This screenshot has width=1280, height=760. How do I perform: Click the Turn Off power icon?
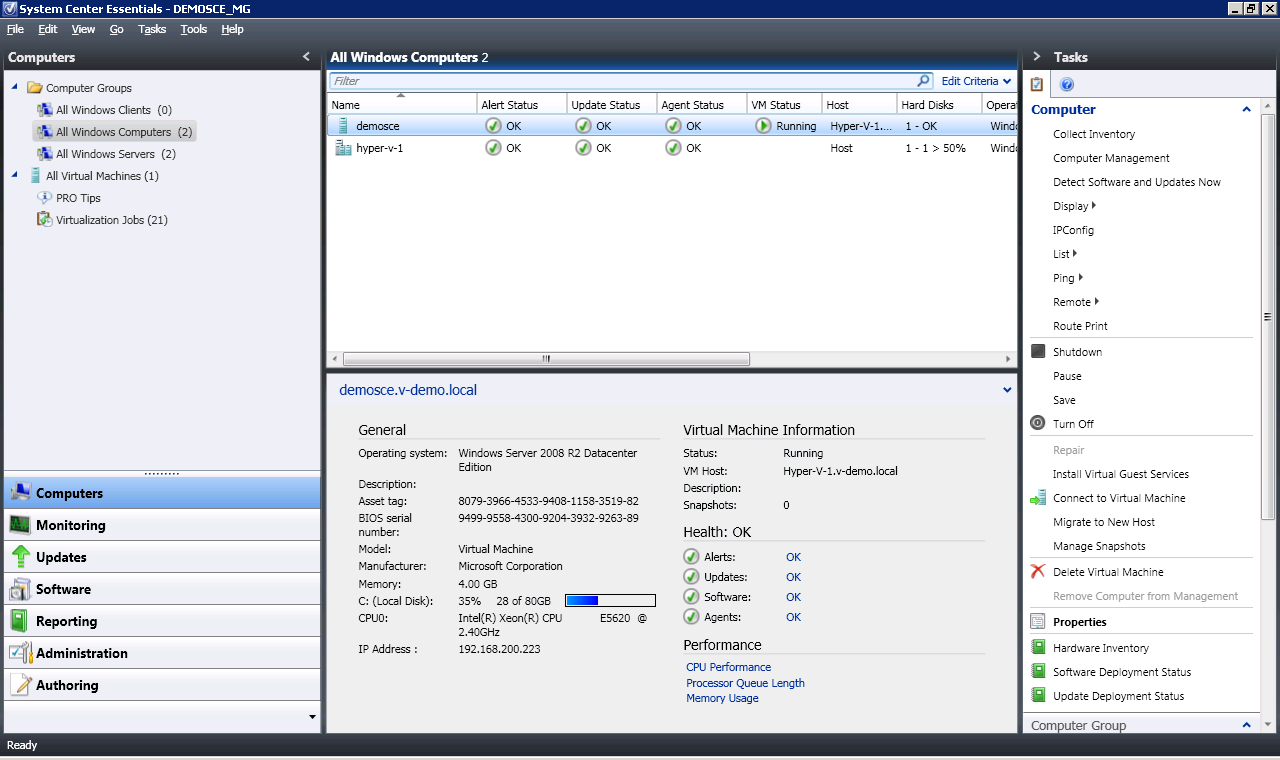(x=1038, y=423)
